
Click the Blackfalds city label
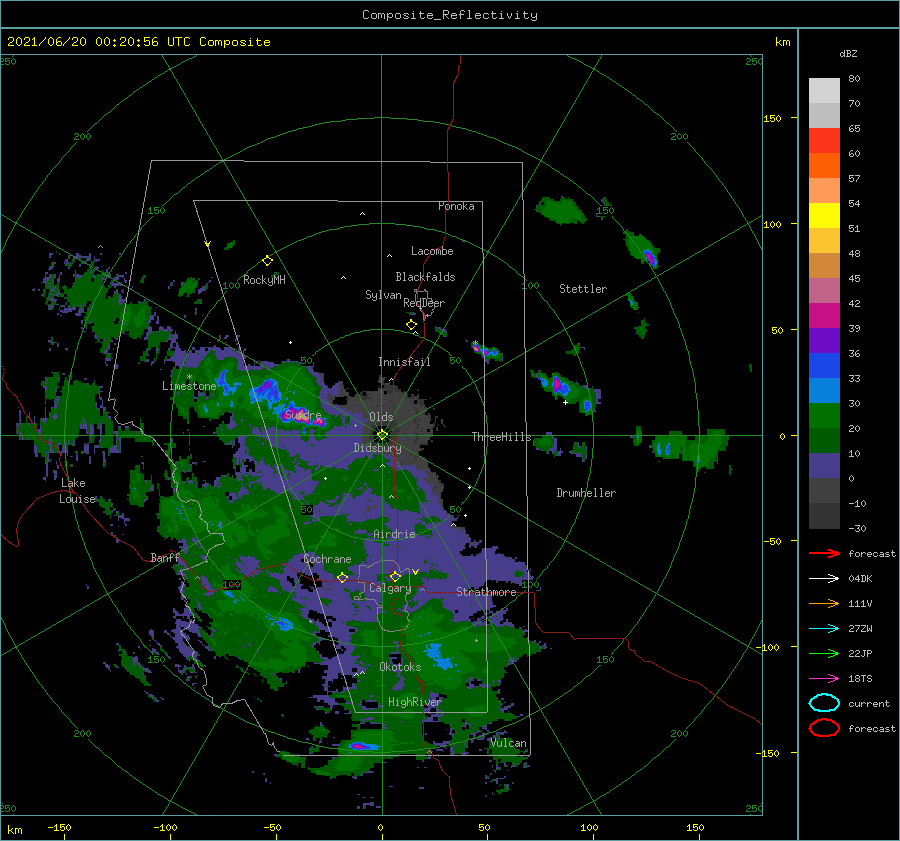coord(425,277)
